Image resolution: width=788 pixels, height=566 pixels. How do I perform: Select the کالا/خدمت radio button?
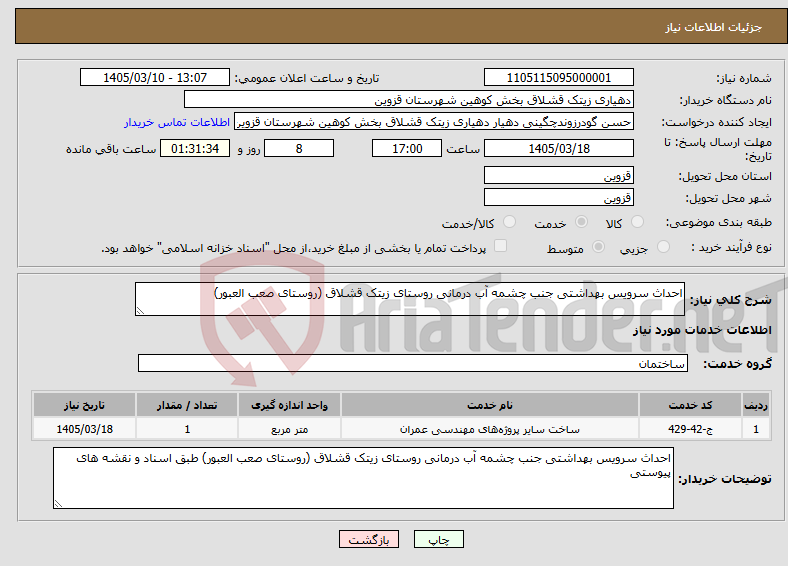[x=509, y=222]
